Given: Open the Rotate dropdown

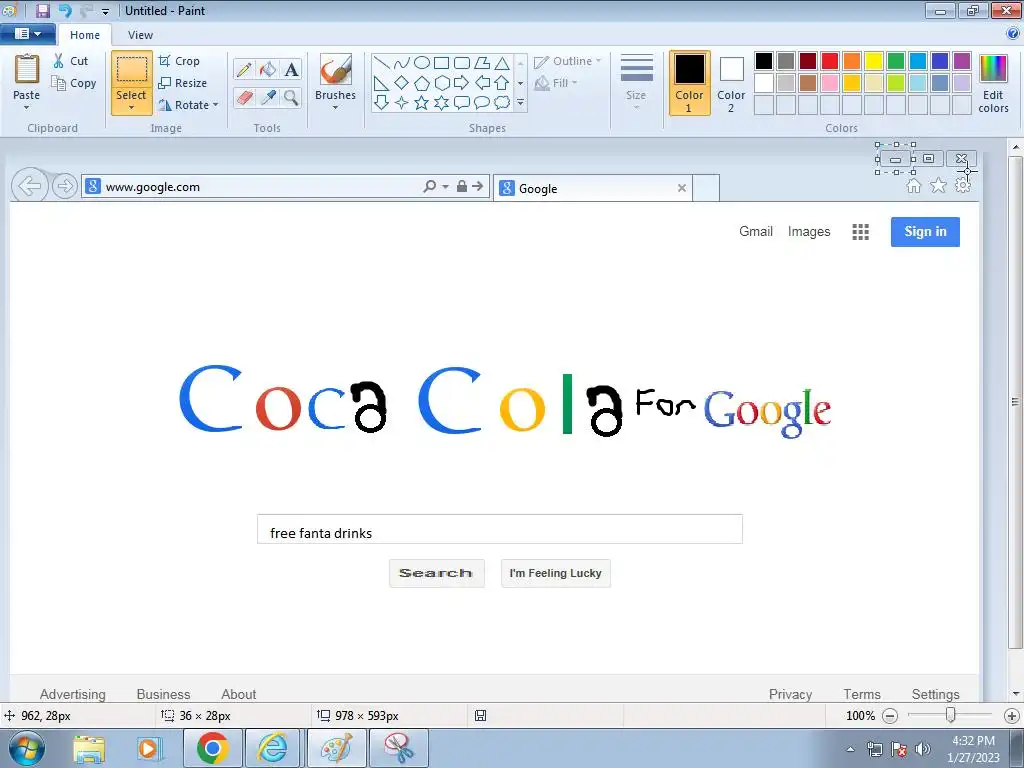Looking at the screenshot, I should click(188, 104).
